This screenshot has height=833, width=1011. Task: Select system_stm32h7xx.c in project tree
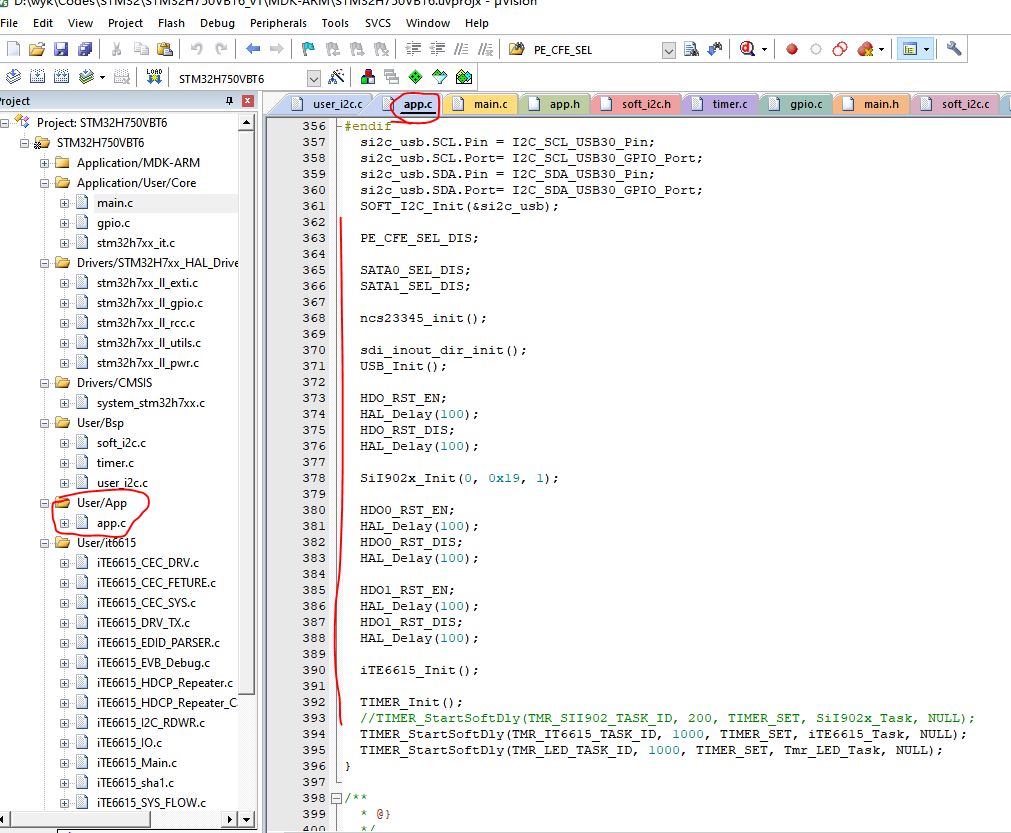pos(150,404)
